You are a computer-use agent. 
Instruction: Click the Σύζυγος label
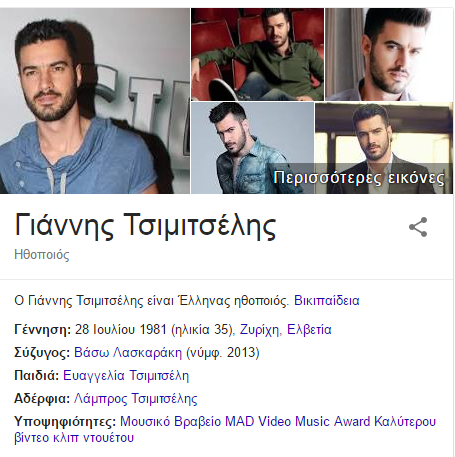(x=42, y=353)
